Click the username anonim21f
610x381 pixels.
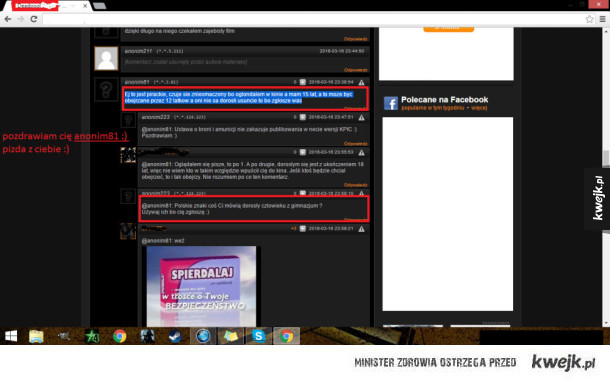point(138,51)
